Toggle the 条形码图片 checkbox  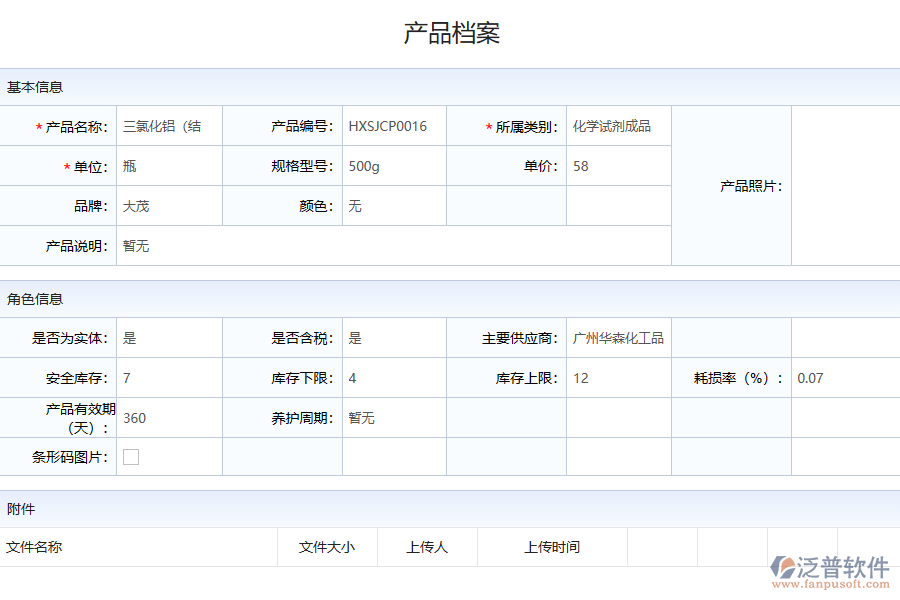131,457
